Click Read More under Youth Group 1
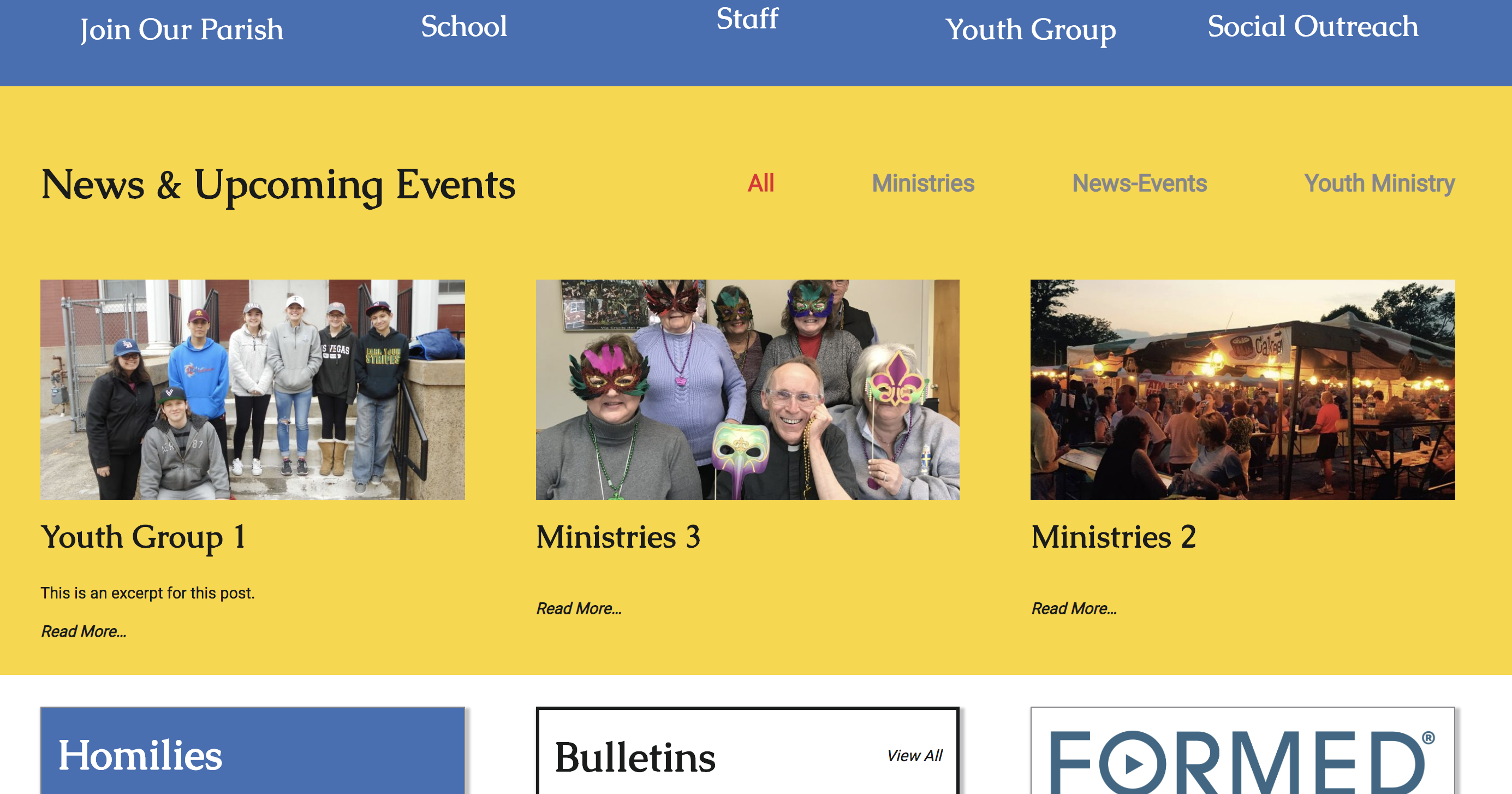The width and height of the screenshot is (1512, 794). coord(84,631)
